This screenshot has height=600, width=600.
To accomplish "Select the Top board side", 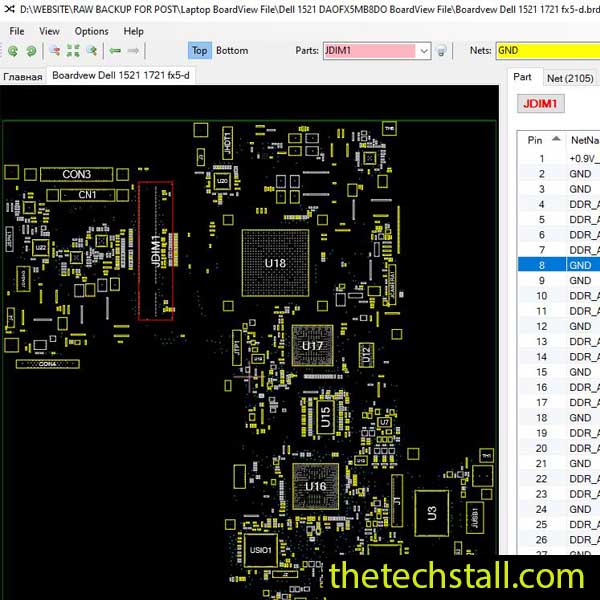I will pos(199,51).
